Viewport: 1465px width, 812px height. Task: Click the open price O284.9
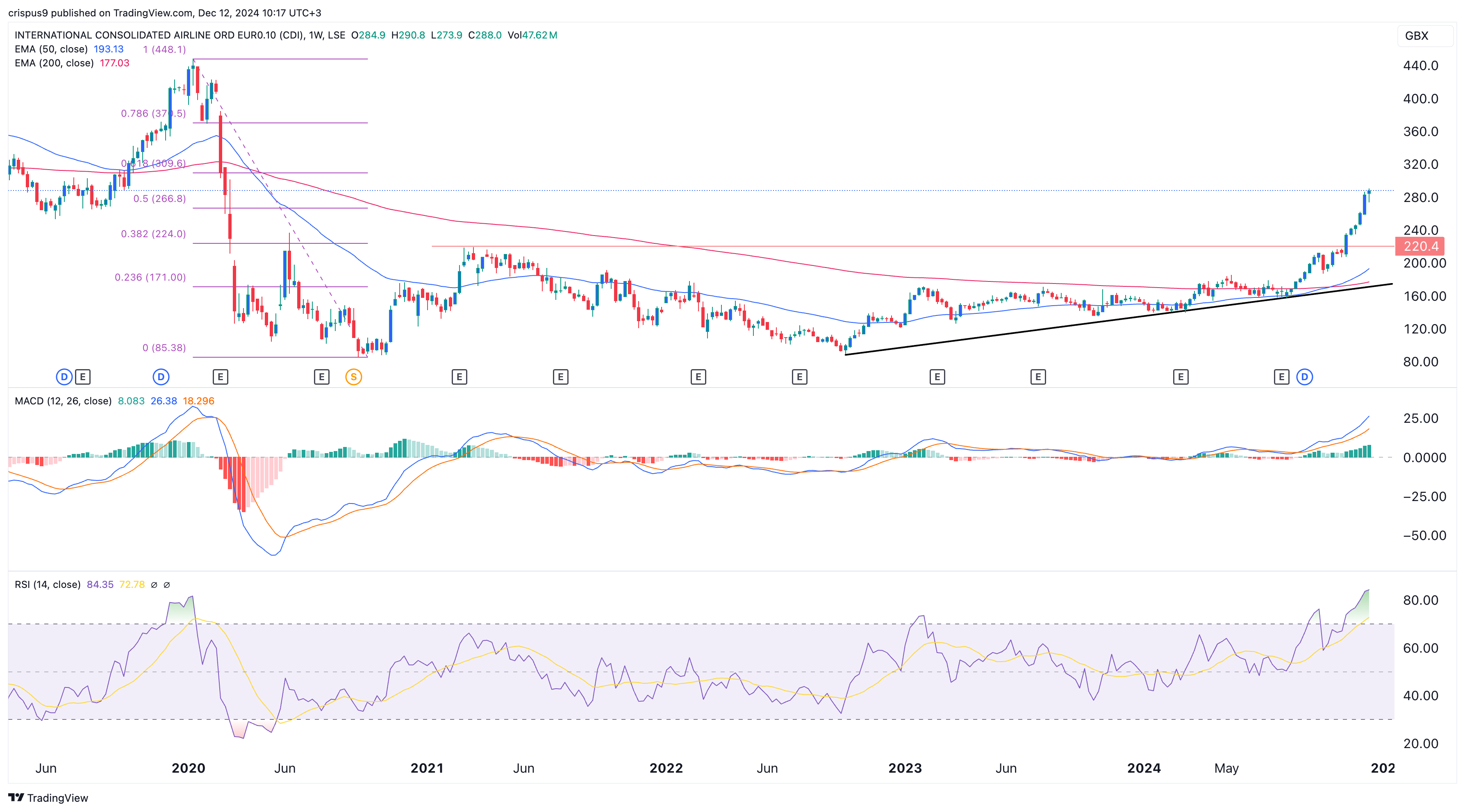click(x=369, y=35)
